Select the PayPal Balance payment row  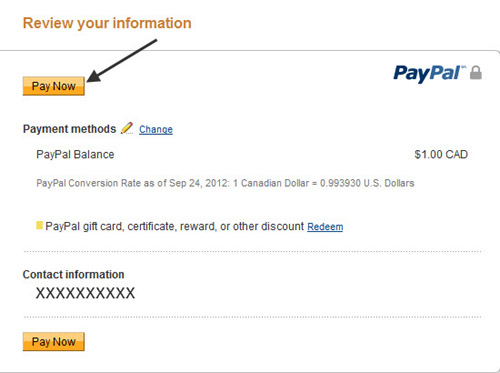(x=252, y=154)
